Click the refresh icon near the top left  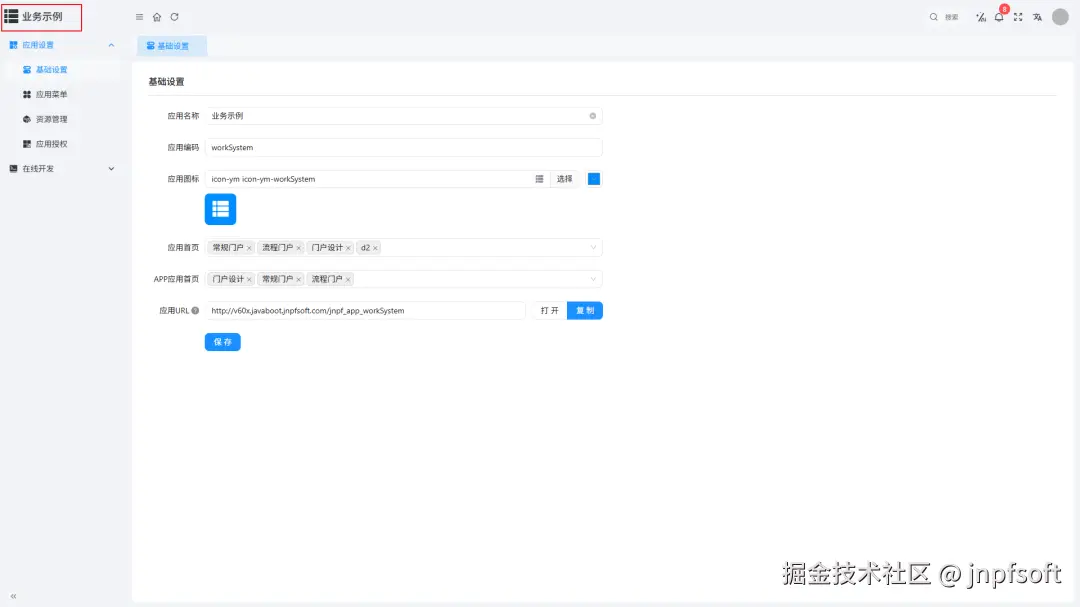(174, 17)
